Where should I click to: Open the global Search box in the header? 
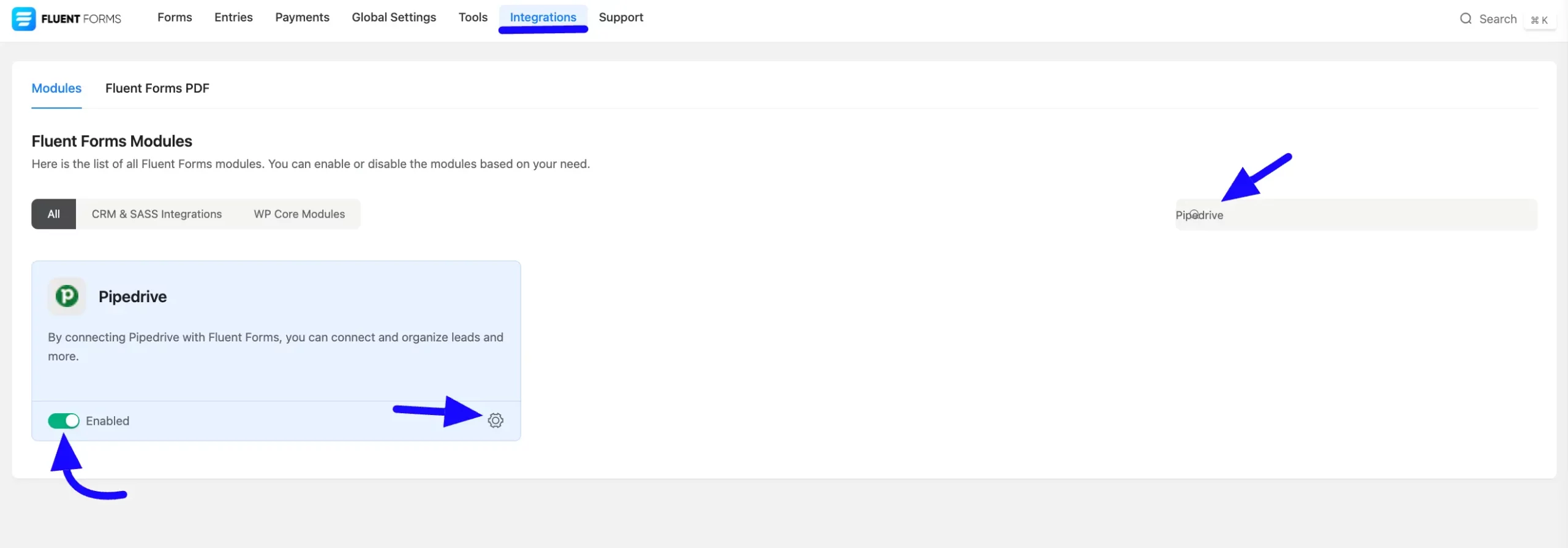coord(1498,19)
